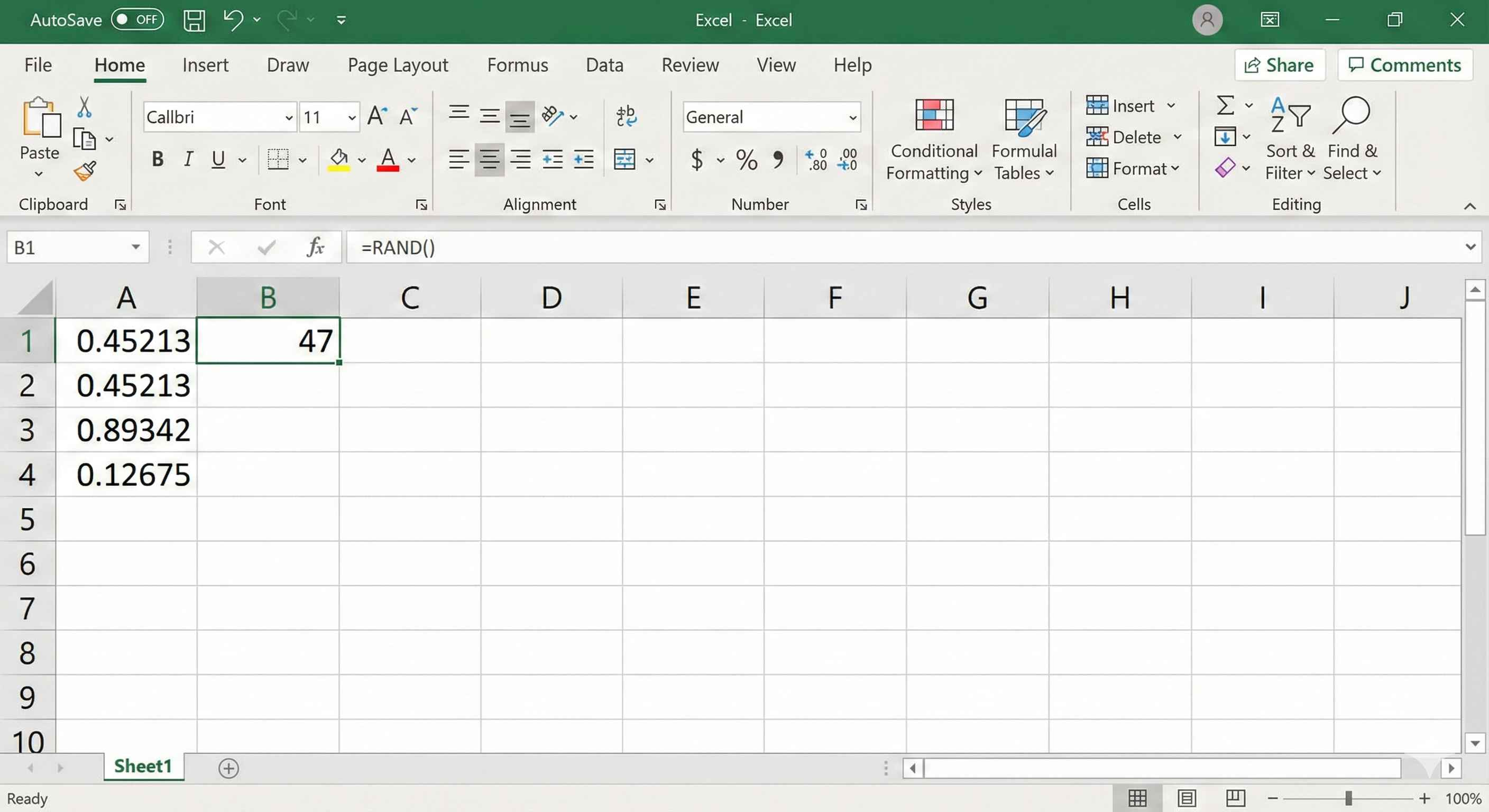Click the Save floppy disk icon
The image size is (1489, 812).
[194, 20]
